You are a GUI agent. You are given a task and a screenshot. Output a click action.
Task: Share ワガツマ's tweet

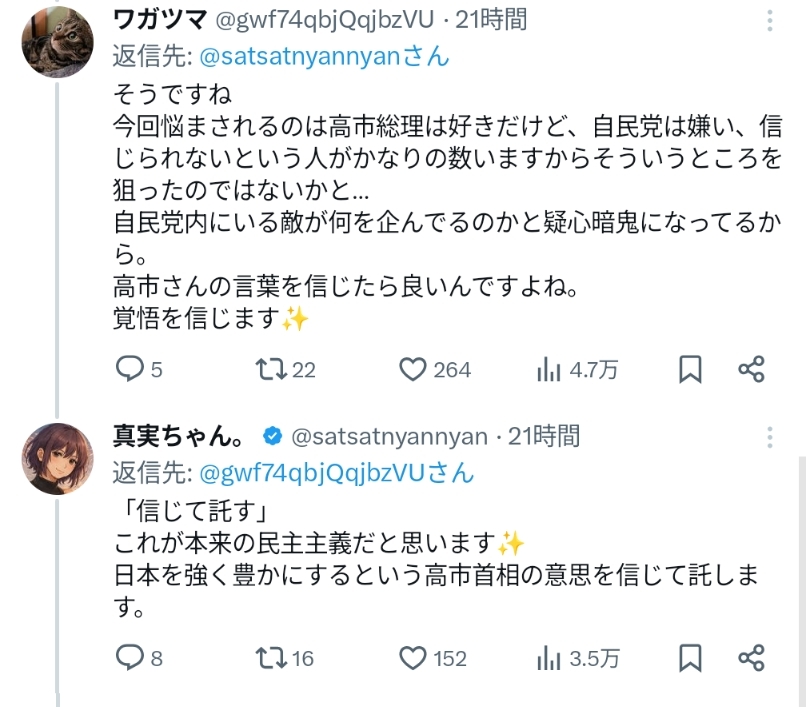(752, 370)
